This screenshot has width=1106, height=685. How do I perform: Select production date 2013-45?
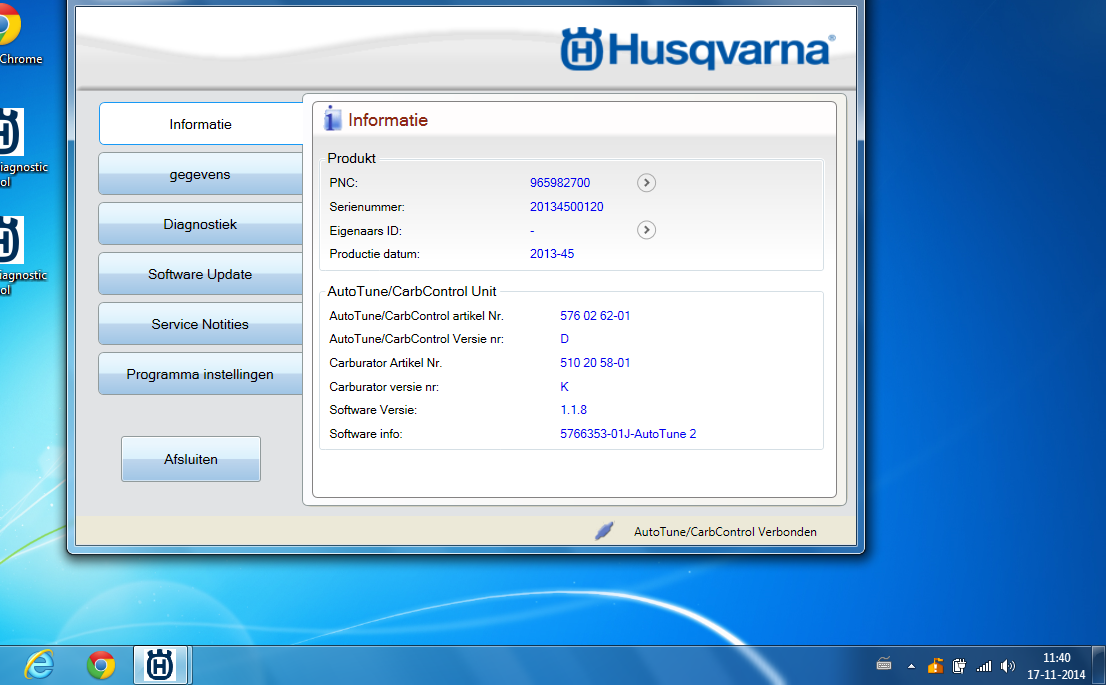[552, 254]
